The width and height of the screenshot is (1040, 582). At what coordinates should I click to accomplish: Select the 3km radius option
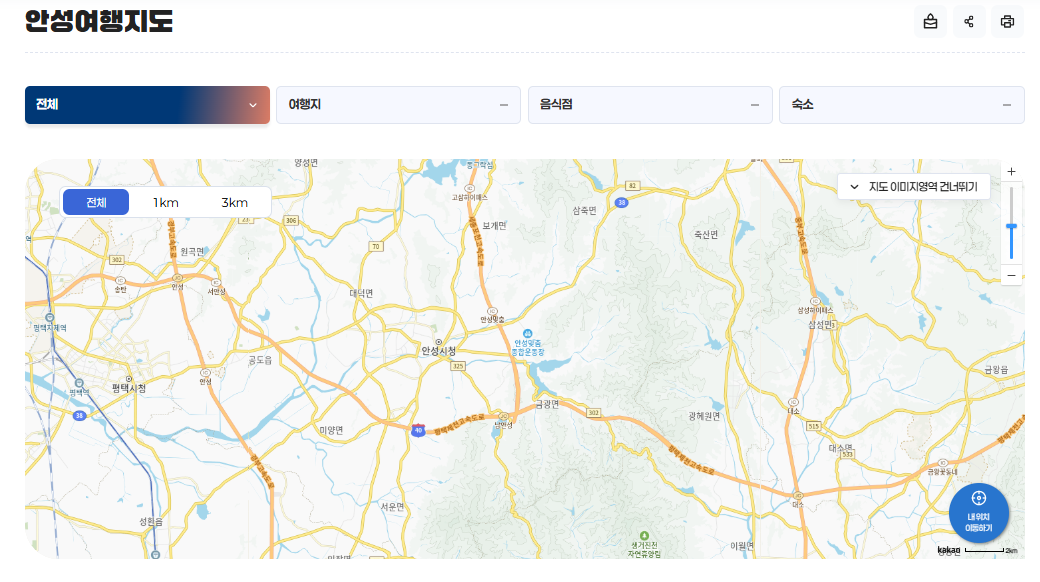click(x=234, y=203)
